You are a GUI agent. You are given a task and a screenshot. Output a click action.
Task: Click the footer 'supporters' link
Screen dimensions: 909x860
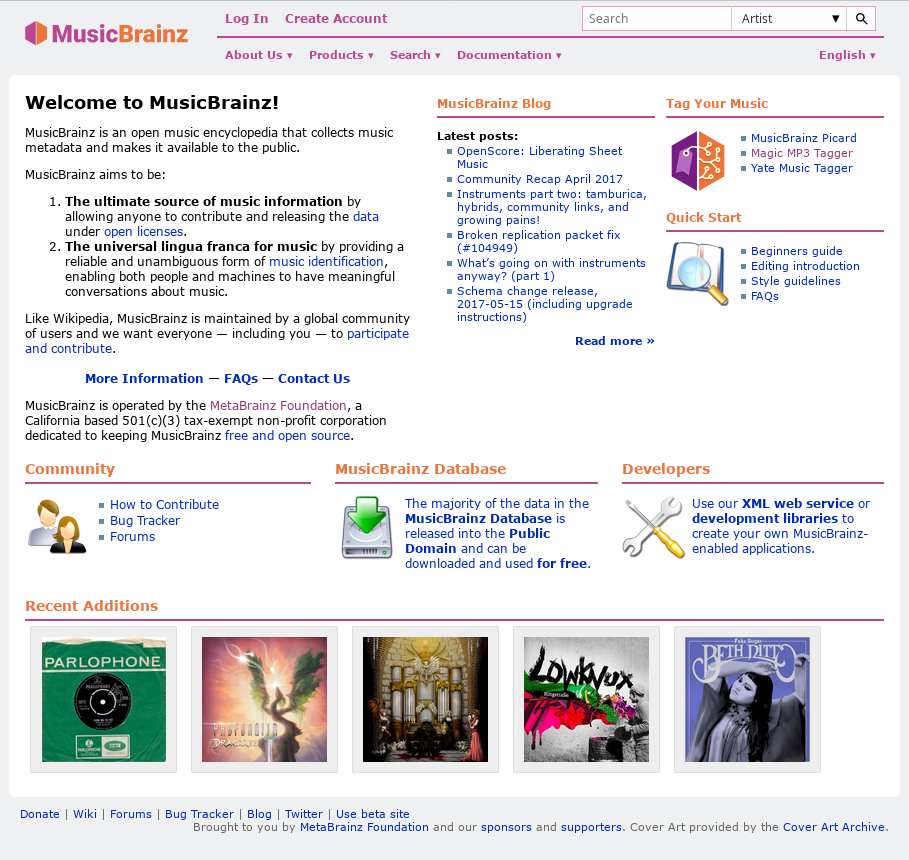pyautogui.click(x=591, y=827)
